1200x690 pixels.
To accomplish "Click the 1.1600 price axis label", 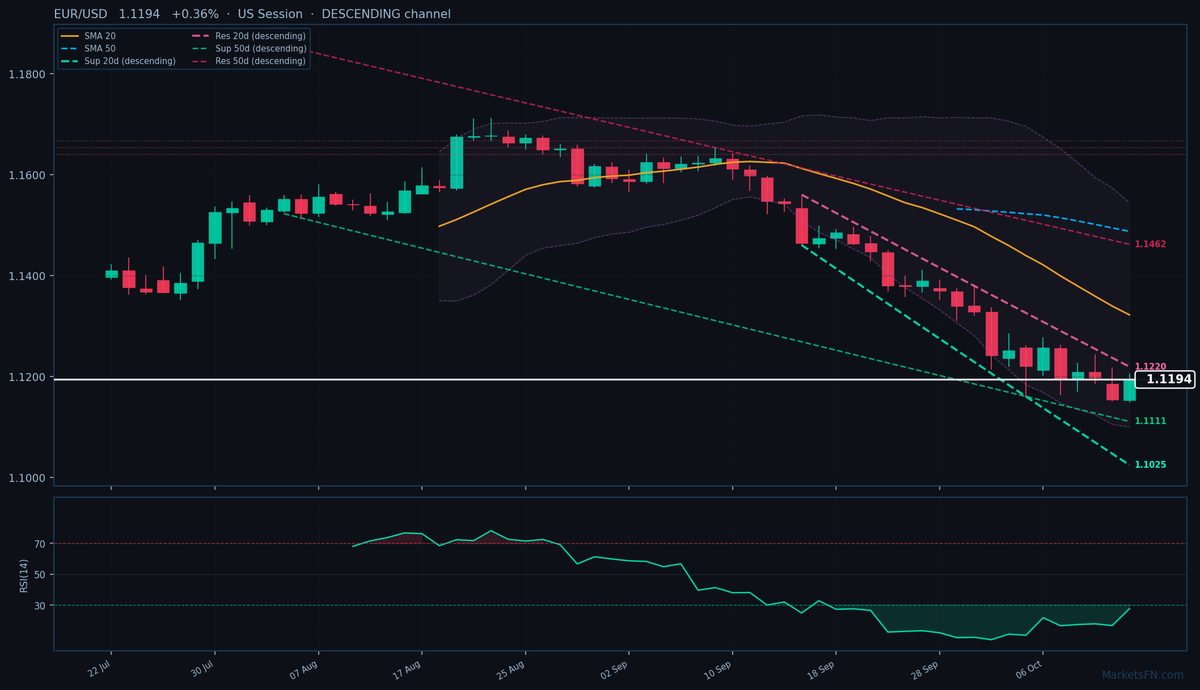I will pyautogui.click(x=26, y=176).
